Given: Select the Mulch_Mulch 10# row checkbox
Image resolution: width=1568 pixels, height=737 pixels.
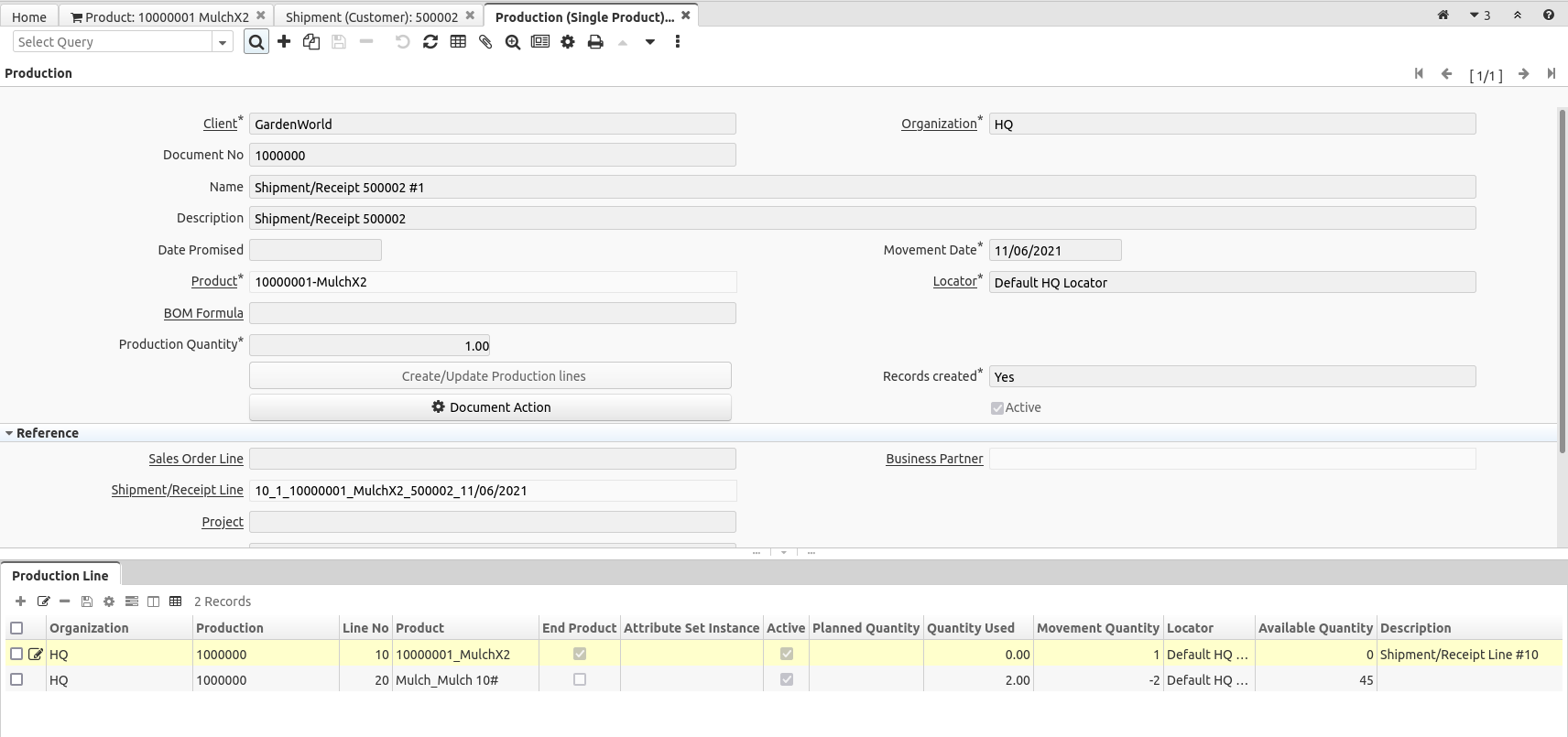Looking at the screenshot, I should point(16,679).
